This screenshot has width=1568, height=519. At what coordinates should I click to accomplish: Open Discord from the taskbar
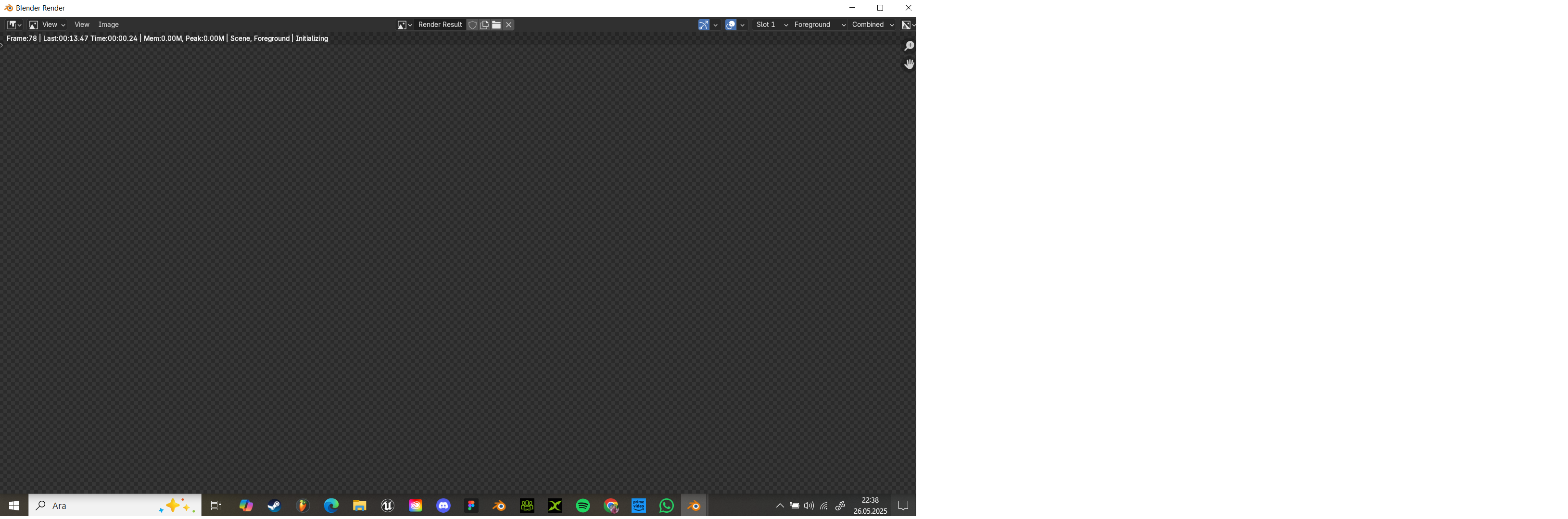click(x=444, y=506)
